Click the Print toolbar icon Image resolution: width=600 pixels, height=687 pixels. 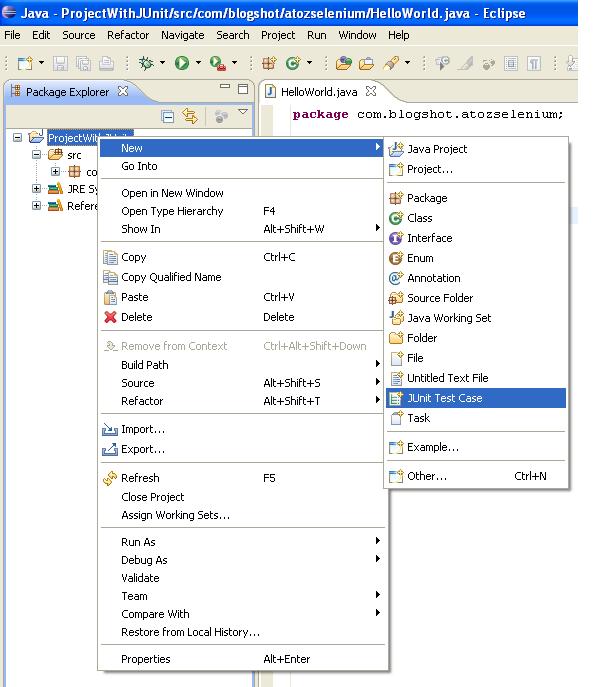106,64
